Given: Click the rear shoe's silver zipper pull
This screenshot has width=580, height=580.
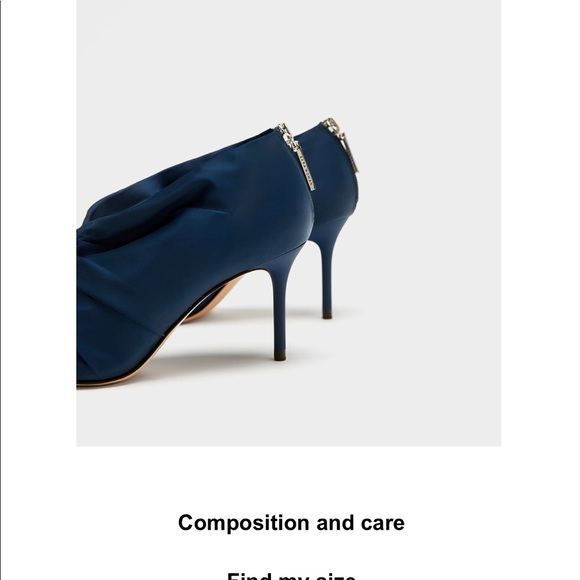Looking at the screenshot, I should click(x=341, y=144).
